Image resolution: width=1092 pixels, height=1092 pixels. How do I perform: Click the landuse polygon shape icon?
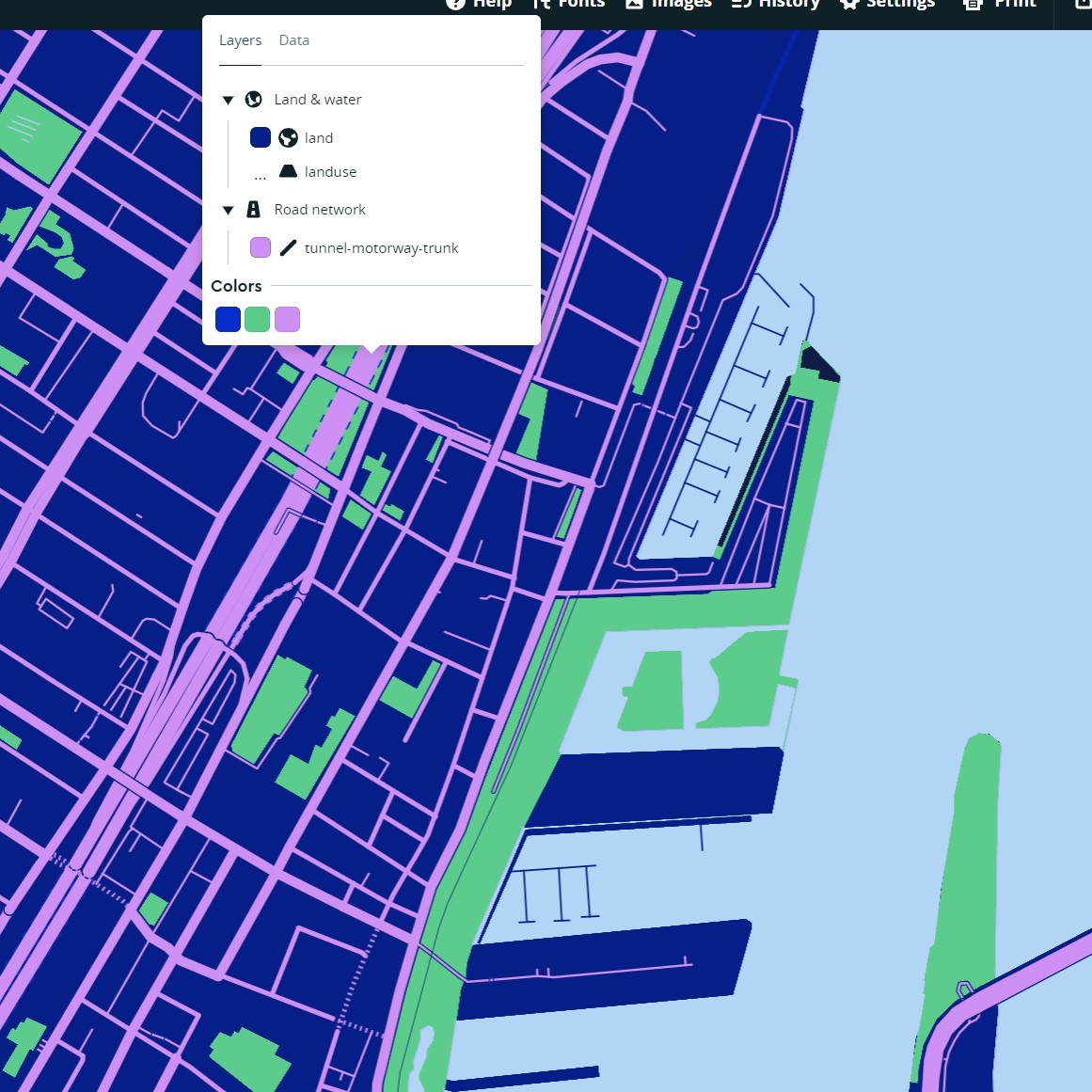(288, 171)
